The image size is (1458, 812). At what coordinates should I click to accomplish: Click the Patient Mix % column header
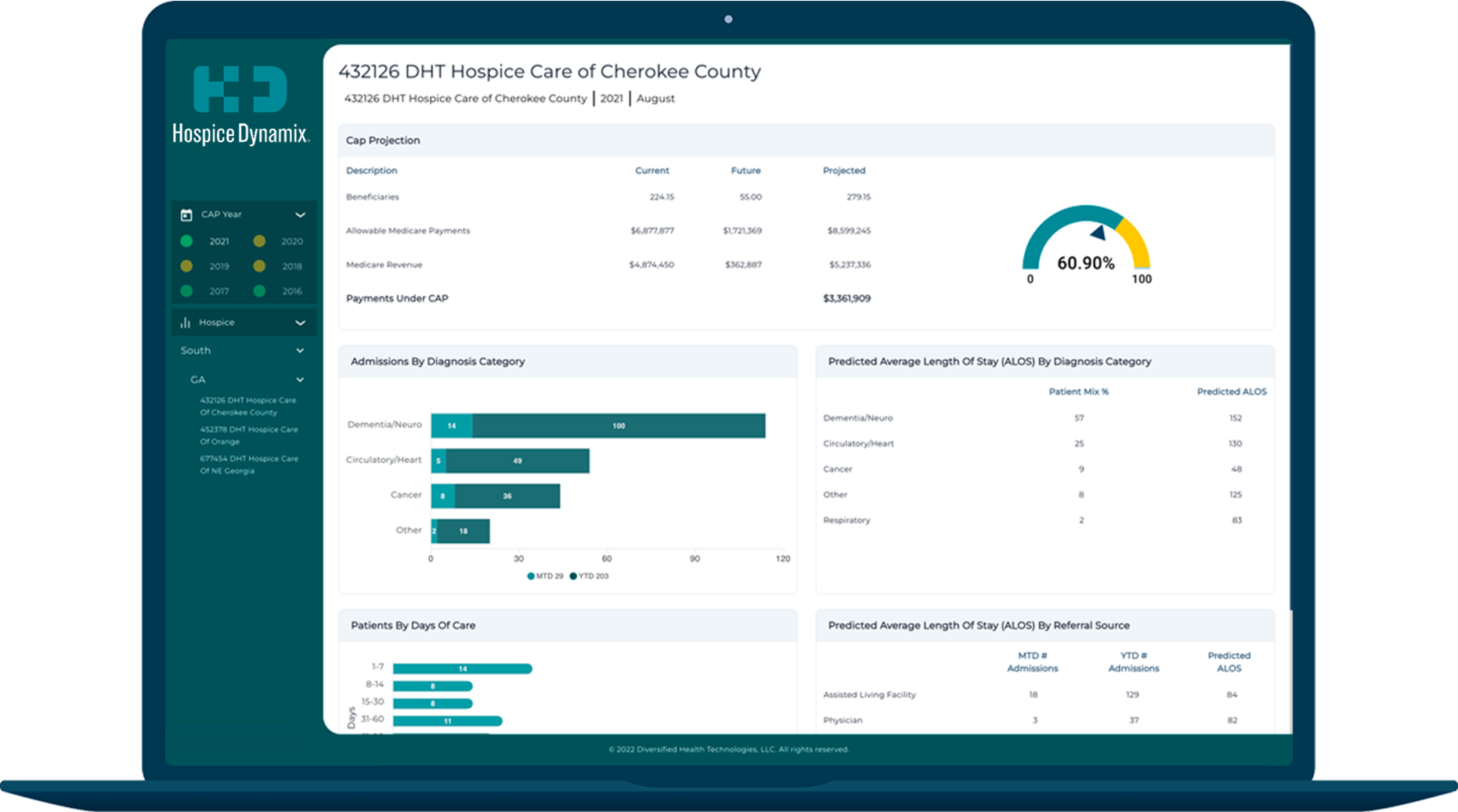[1079, 392]
